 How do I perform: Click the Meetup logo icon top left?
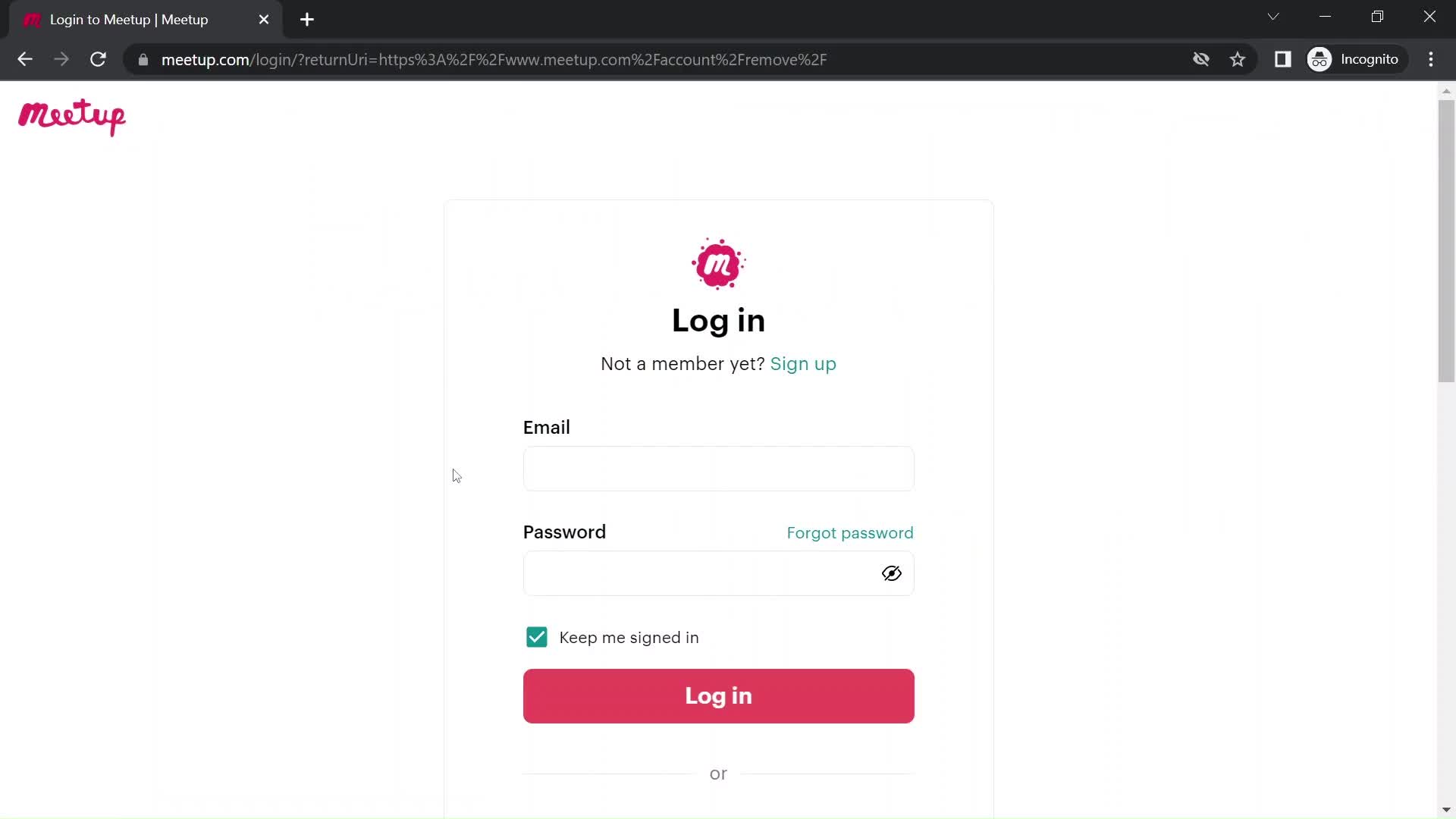point(71,117)
